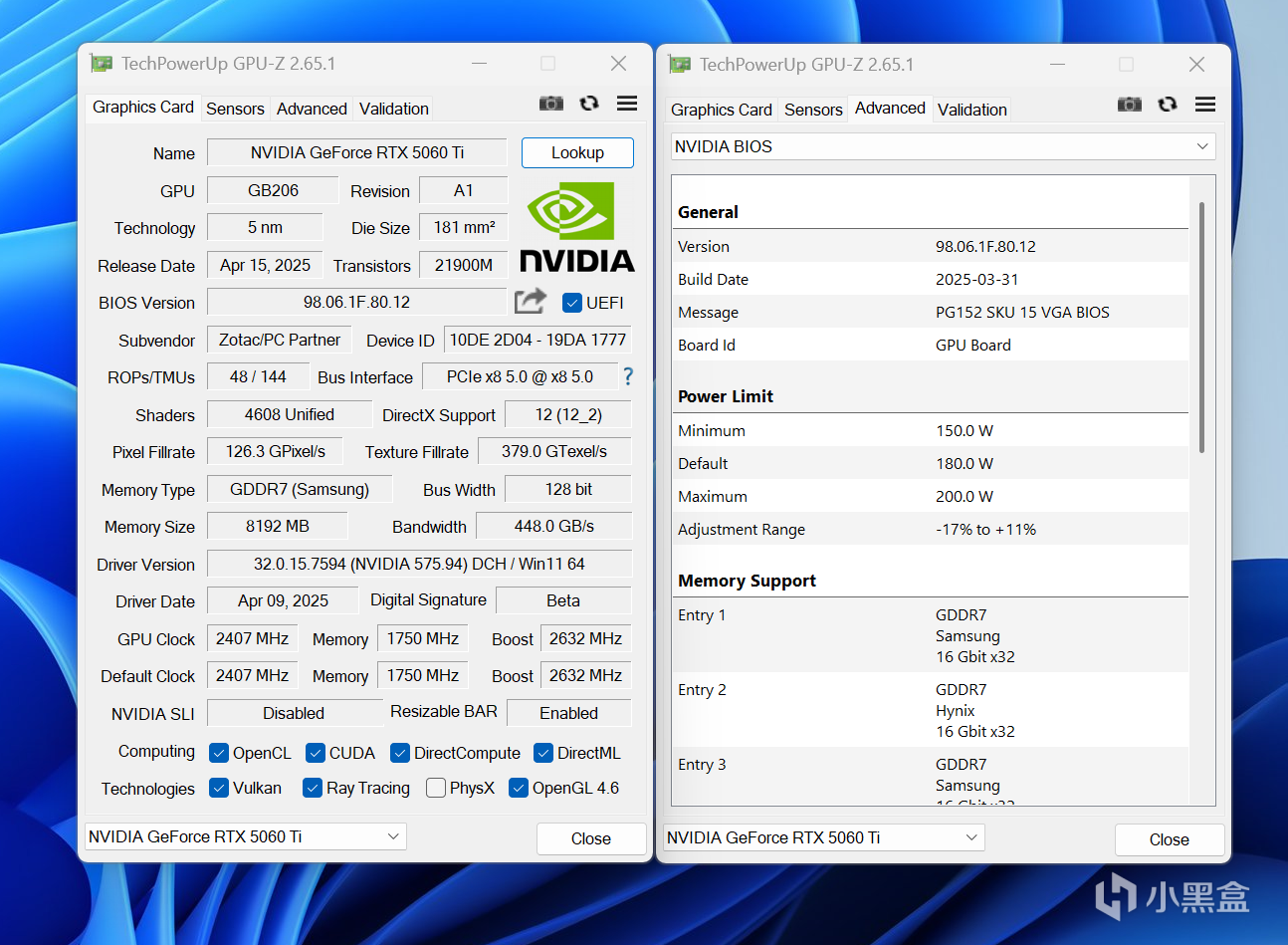This screenshot has width=1288, height=945.
Task: Click the Memory Type field GDDR7 (Samsung)
Action: 300,489
